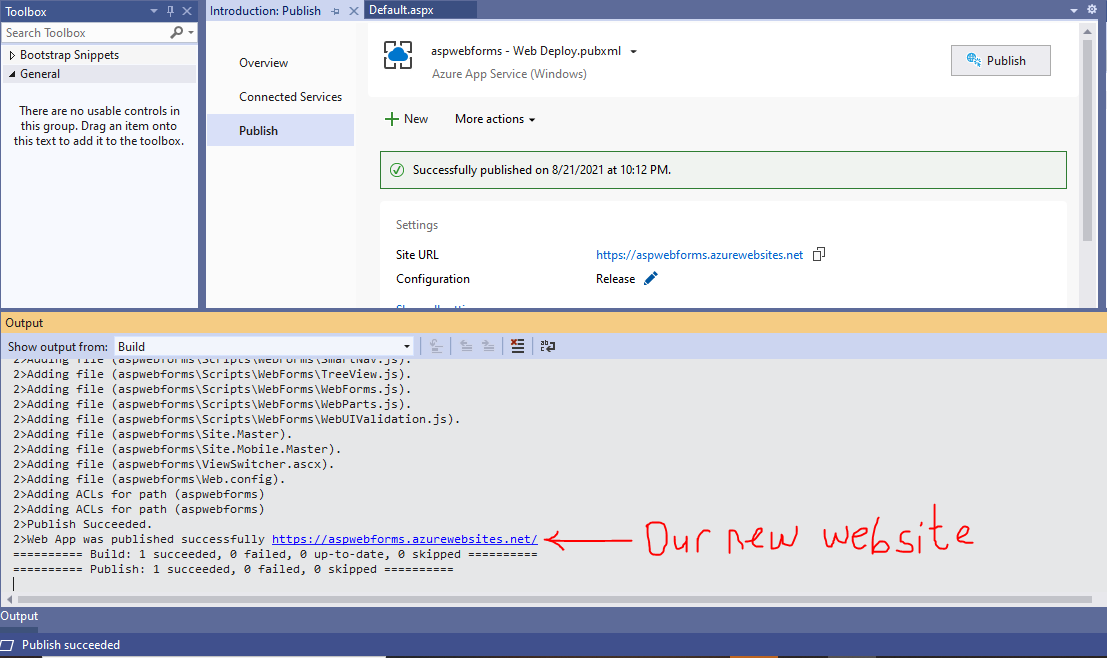This screenshot has height=658, width=1107.
Task: Click the Azure cloud publish profile icon
Action: 398,55
